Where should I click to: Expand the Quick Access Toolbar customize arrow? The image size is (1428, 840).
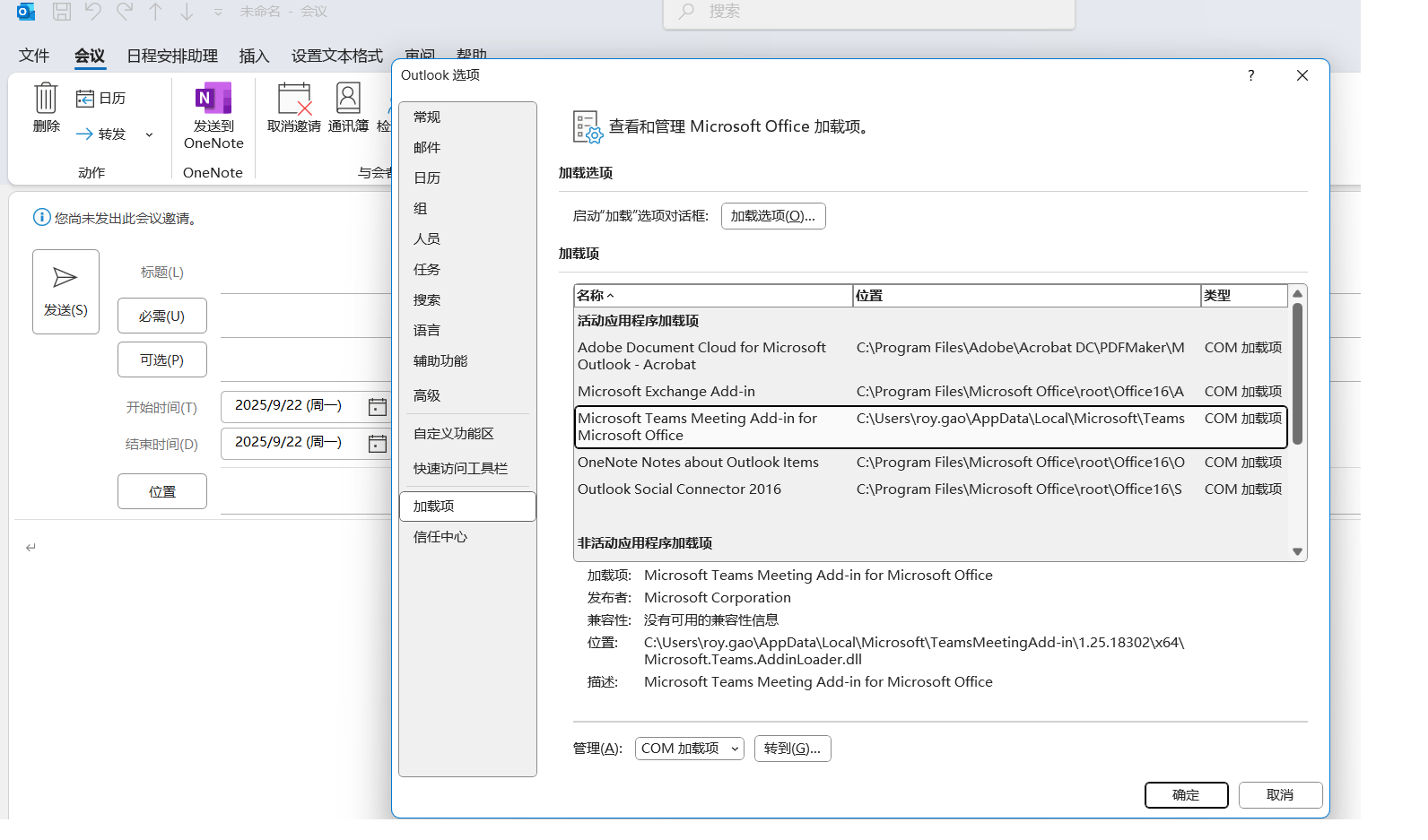click(x=218, y=13)
